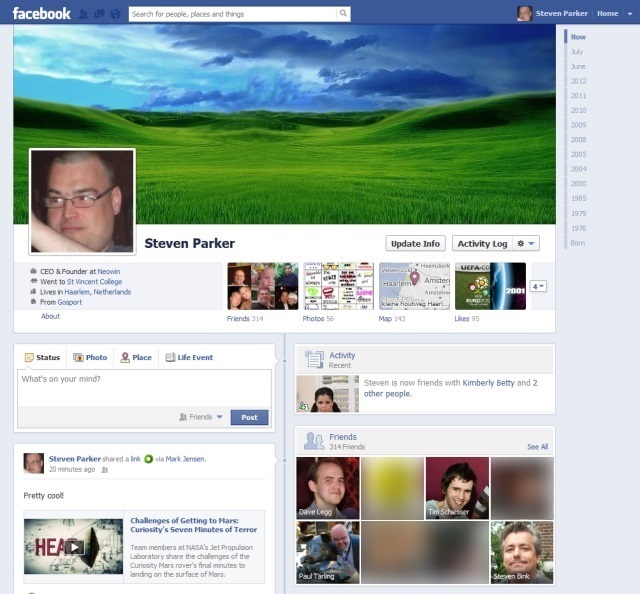Click the Update Info button
Viewport: 640px width, 594px height.
pos(416,243)
